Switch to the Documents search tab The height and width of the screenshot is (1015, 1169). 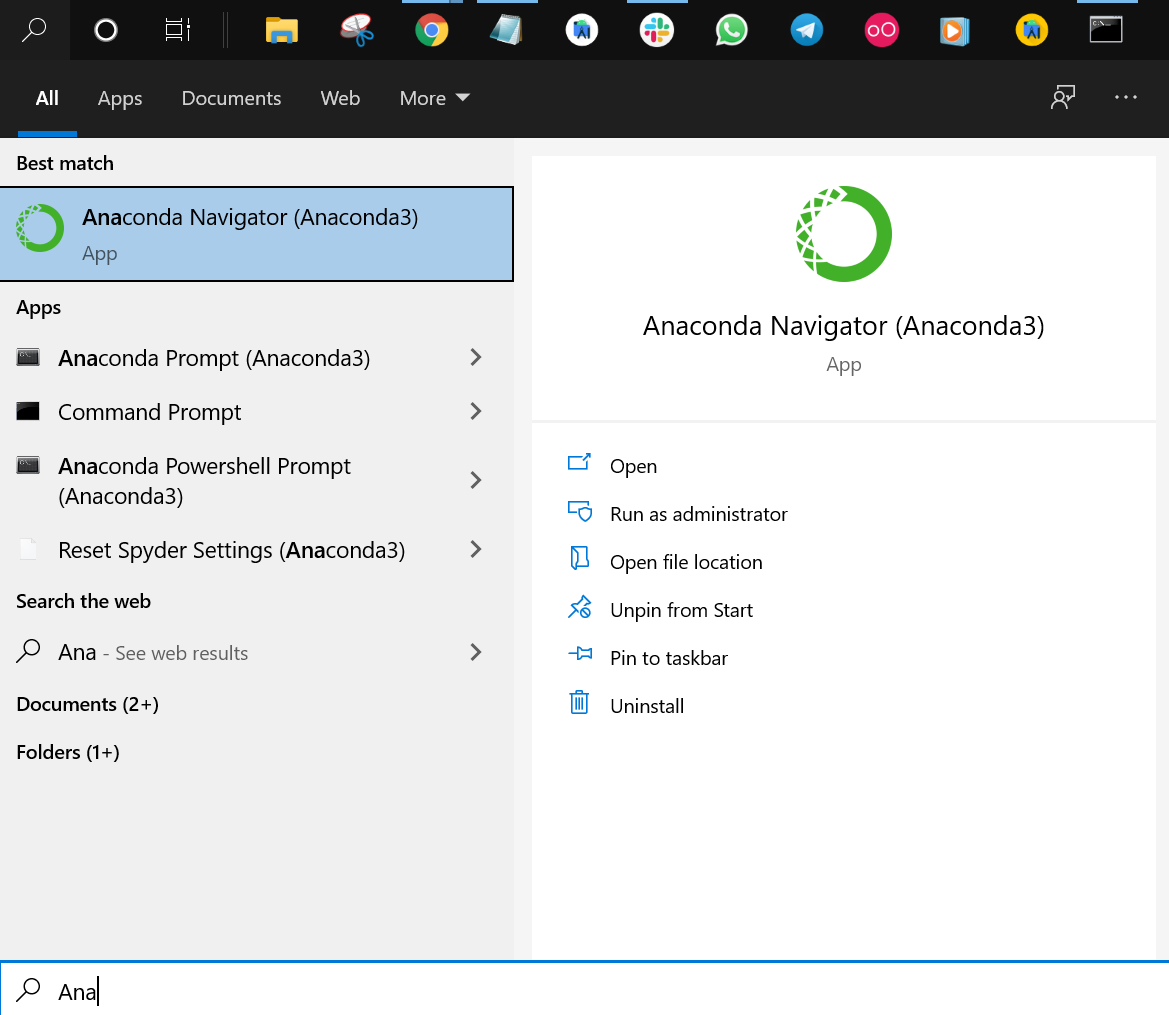(231, 98)
